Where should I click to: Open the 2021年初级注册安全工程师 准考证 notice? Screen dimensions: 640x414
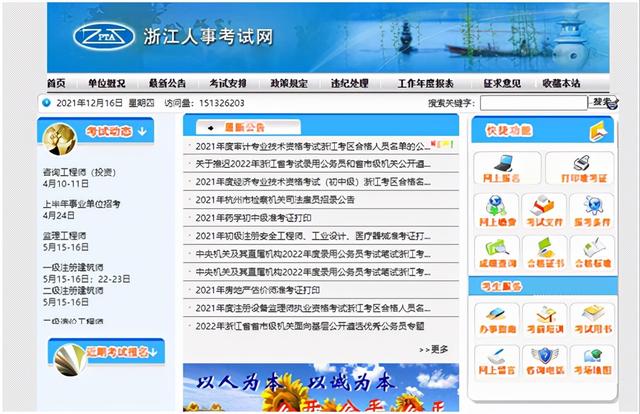pos(313,236)
